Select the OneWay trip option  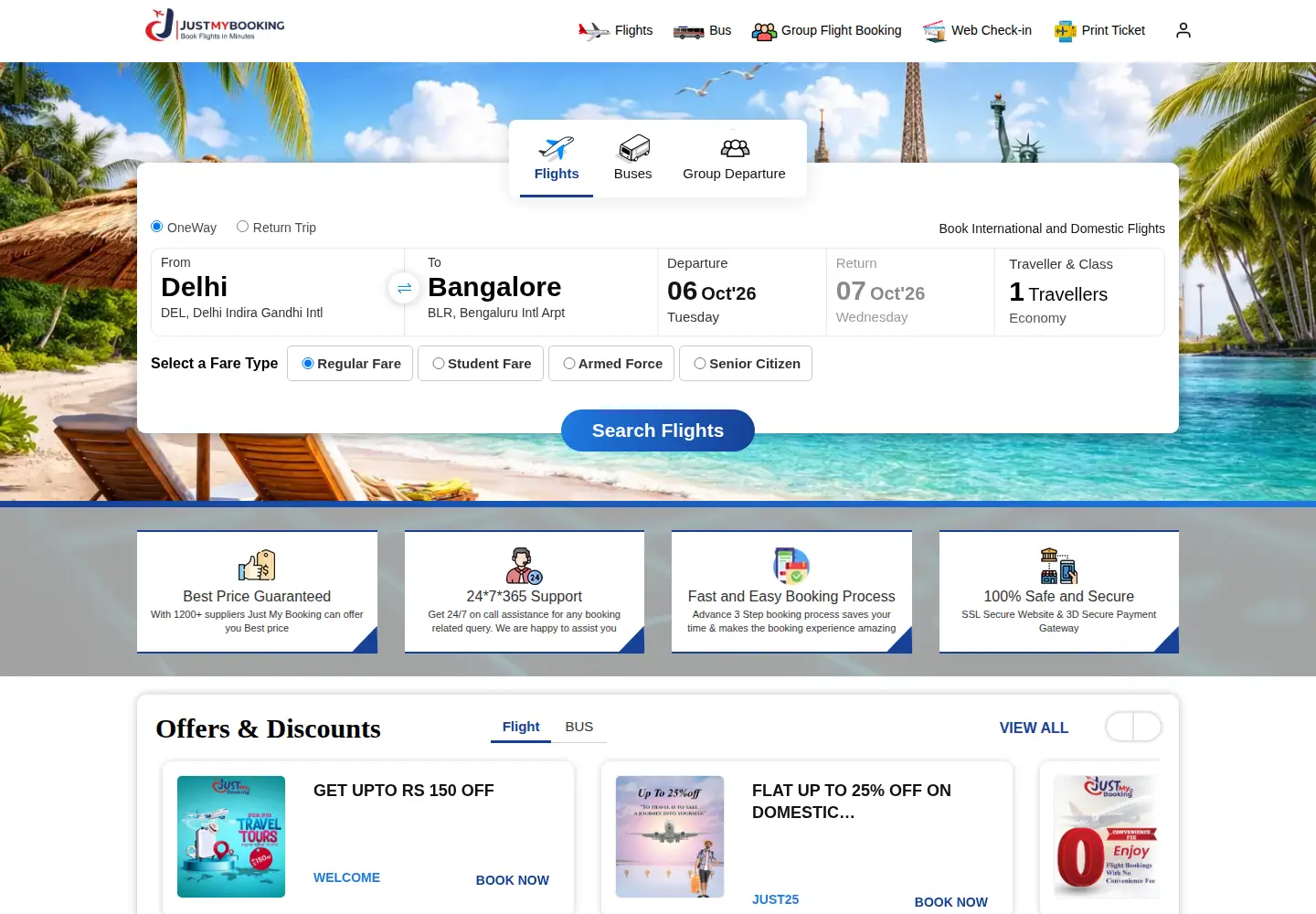[x=157, y=227]
